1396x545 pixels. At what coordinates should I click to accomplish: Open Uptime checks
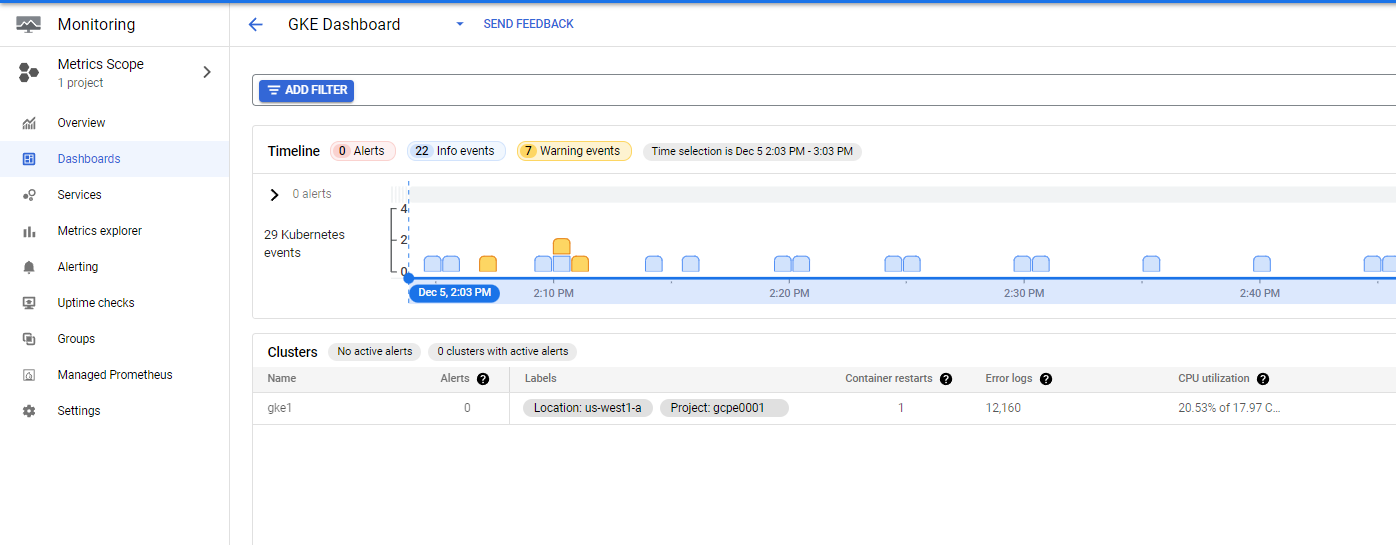pos(96,303)
